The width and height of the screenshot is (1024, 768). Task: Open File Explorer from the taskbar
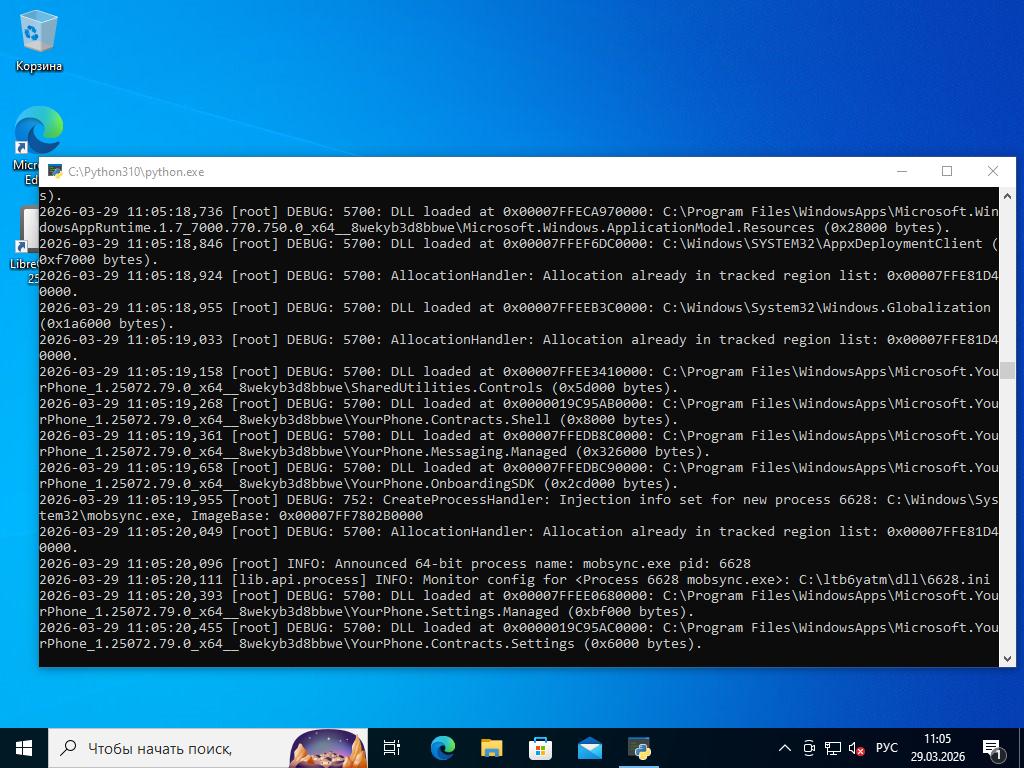pyautogui.click(x=491, y=748)
